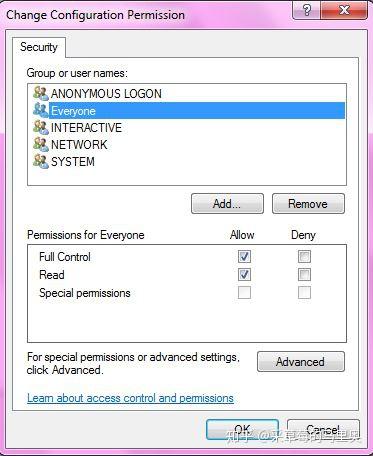Close the Change Configuration Permission dialog
This screenshot has width=373, height=456.
[x=344, y=10]
